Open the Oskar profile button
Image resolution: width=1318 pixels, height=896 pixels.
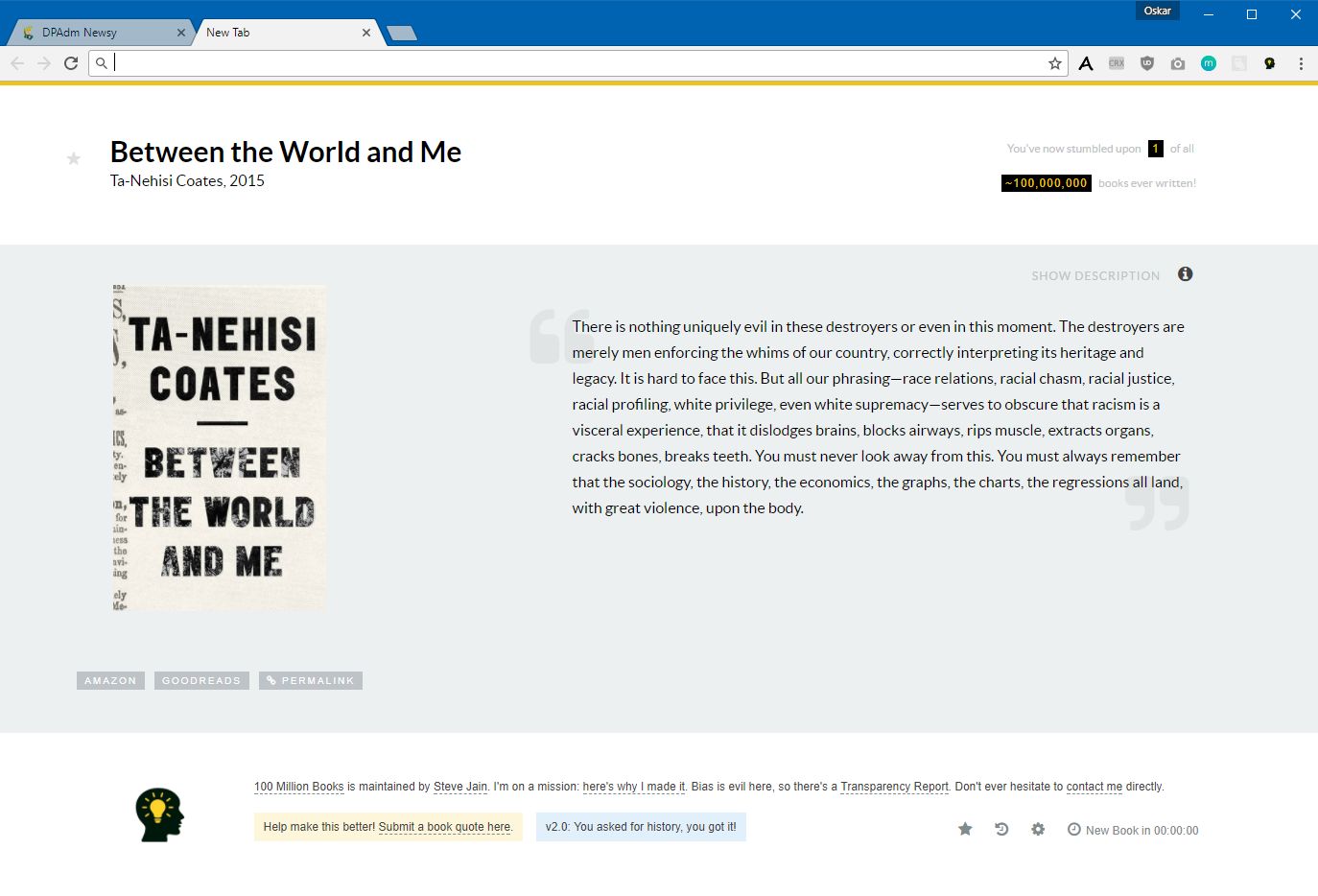(1158, 11)
